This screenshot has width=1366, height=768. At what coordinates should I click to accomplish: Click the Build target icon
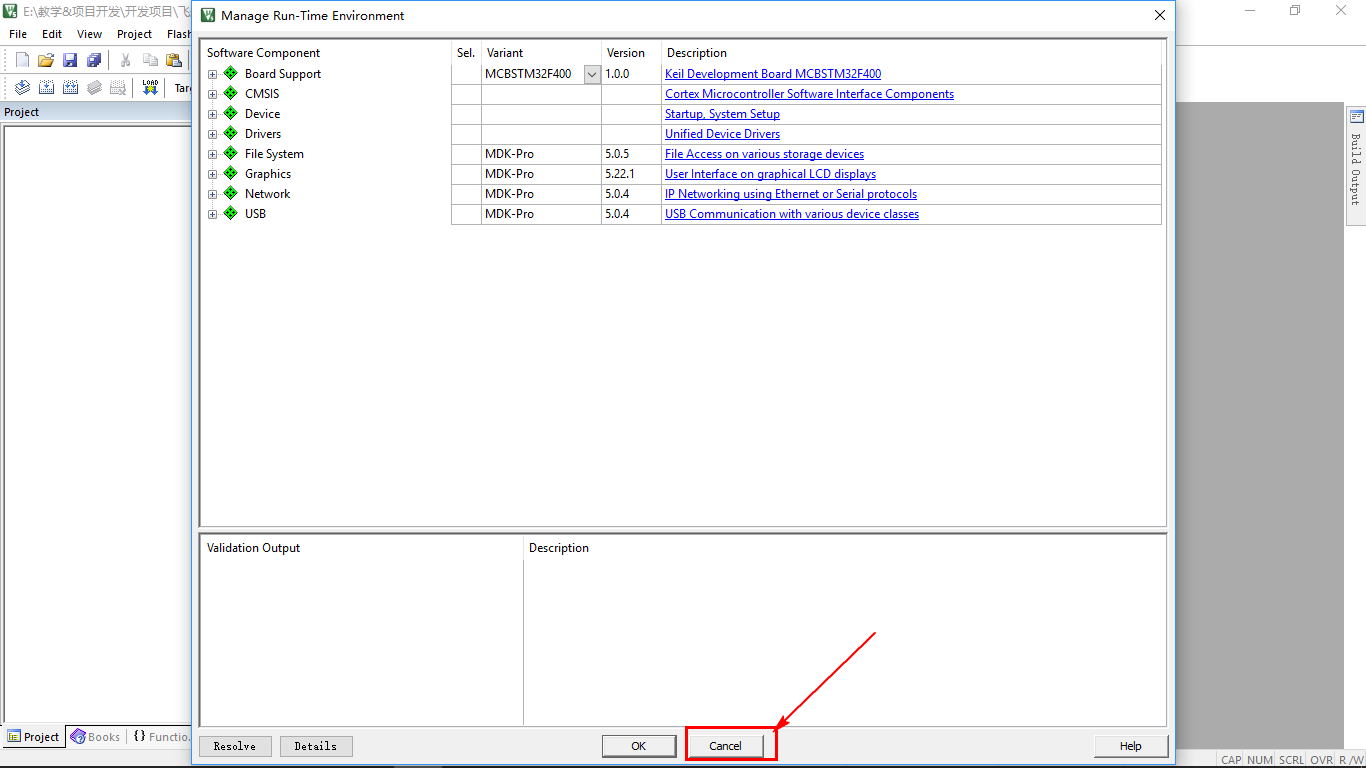pos(46,88)
